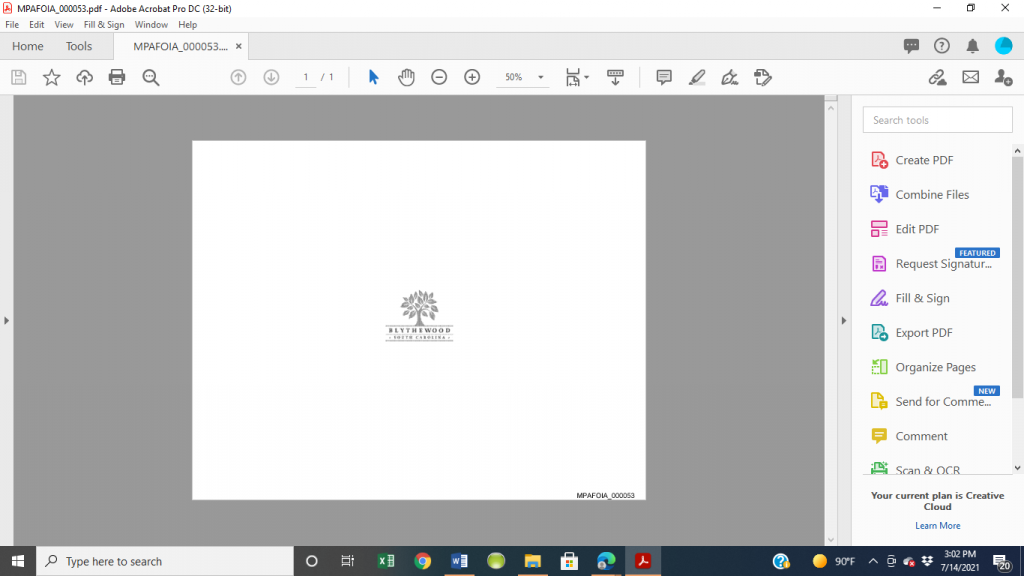This screenshot has width=1024, height=576.
Task: Click the Learn More link
Action: pyautogui.click(x=937, y=525)
